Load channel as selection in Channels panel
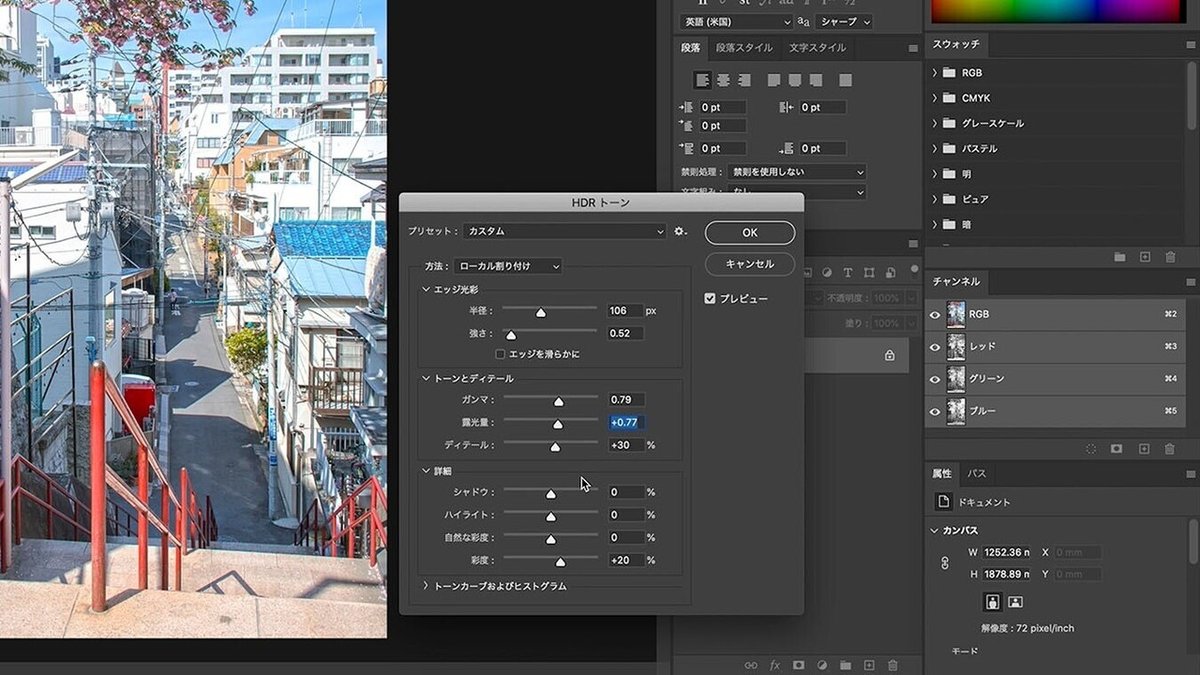1200x675 pixels. pyautogui.click(x=1092, y=449)
